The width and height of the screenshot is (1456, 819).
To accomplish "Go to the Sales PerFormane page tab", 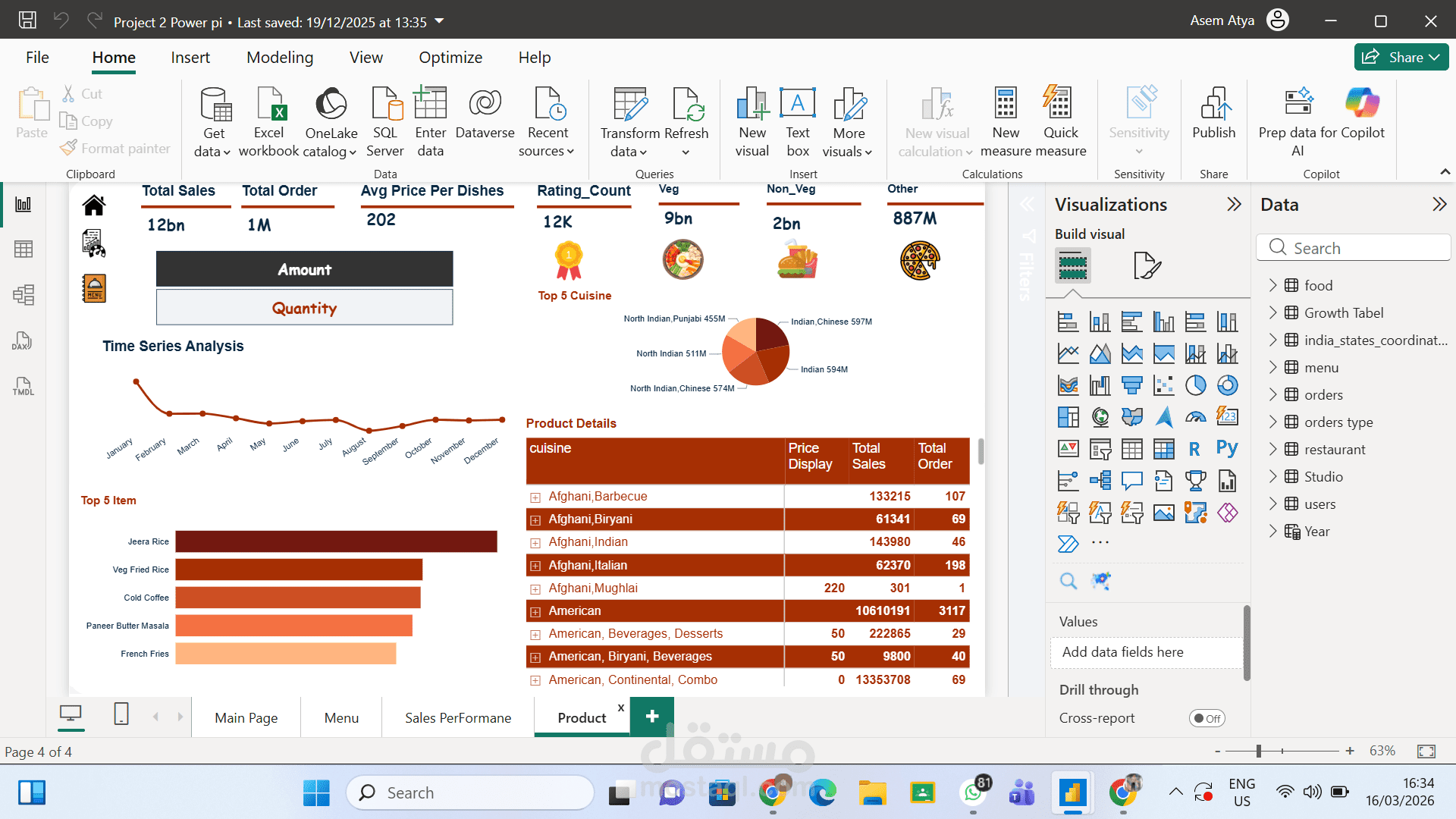I will click(457, 717).
